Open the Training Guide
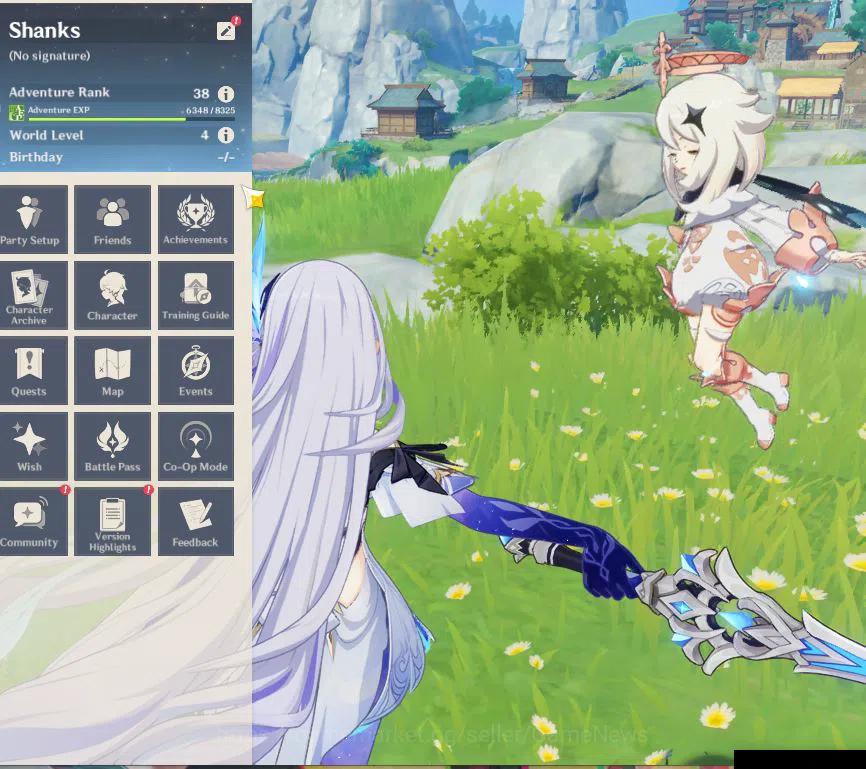Screen dimensions: 866x769 [196, 296]
